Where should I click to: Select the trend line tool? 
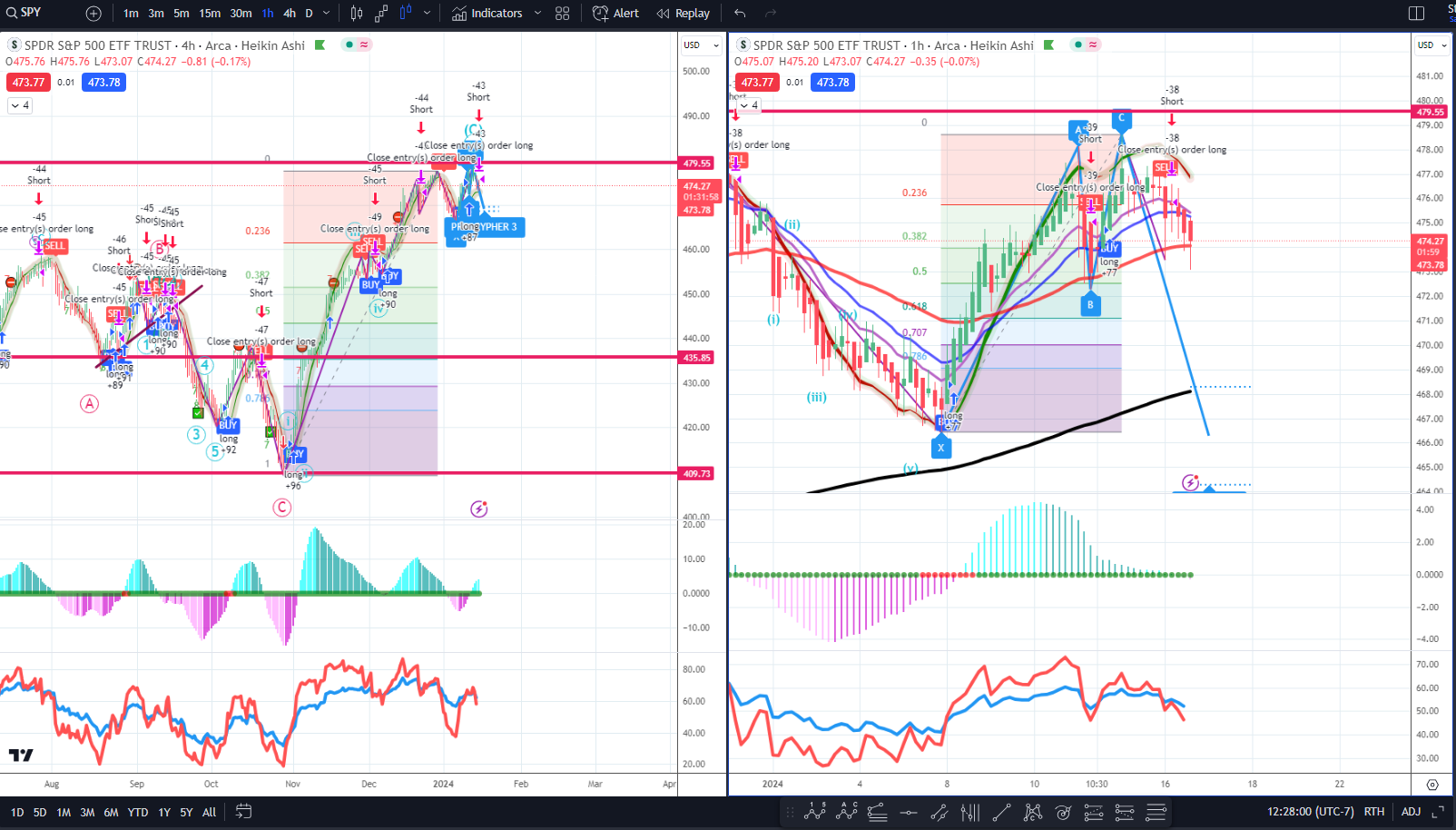[x=1002, y=812]
